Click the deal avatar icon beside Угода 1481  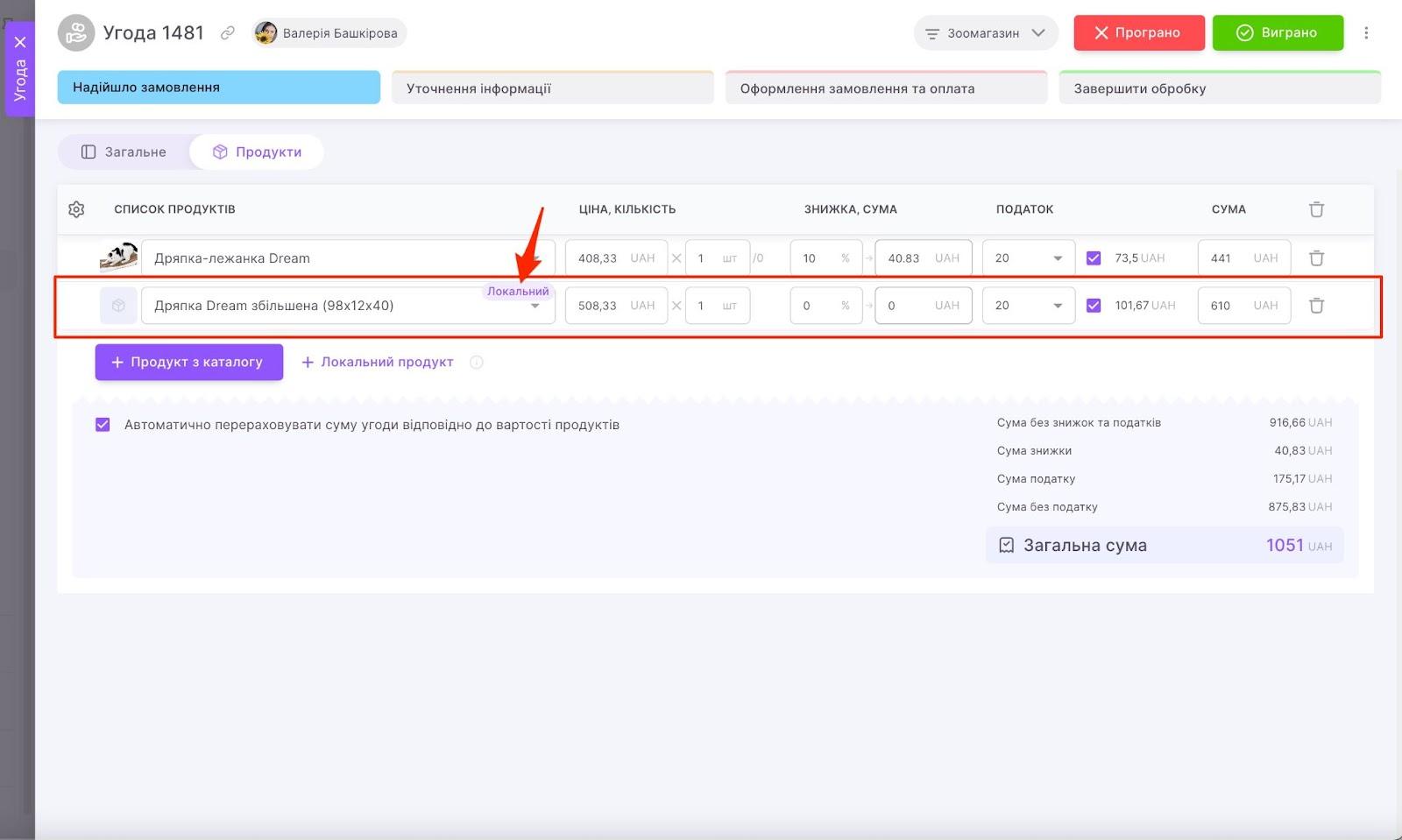click(76, 33)
